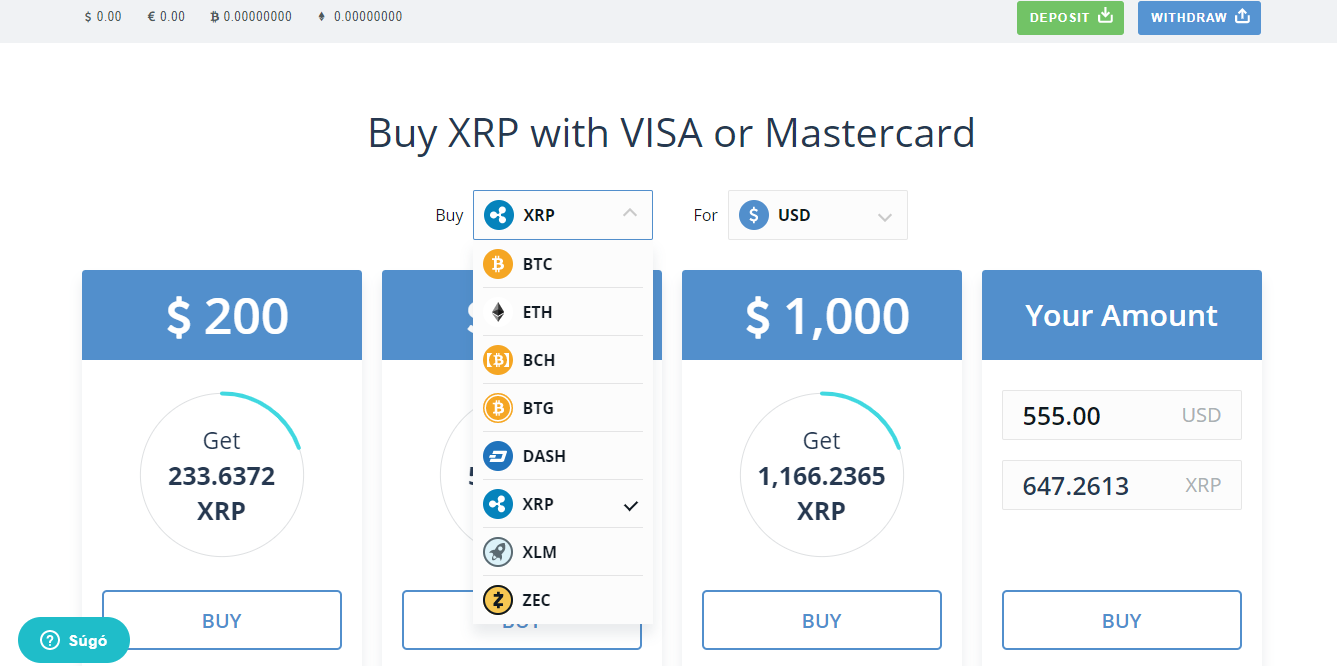This screenshot has width=1337, height=666.
Task: Pick the BCH Bitcoin Cash icon
Action: [498, 360]
